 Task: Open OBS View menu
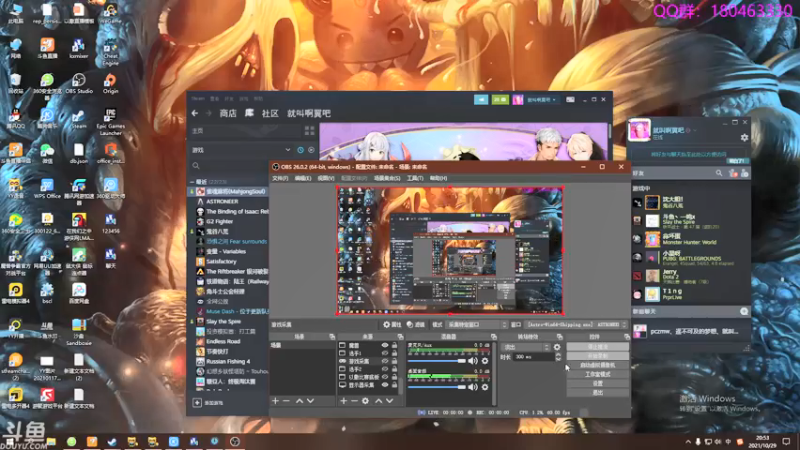tap(326, 178)
